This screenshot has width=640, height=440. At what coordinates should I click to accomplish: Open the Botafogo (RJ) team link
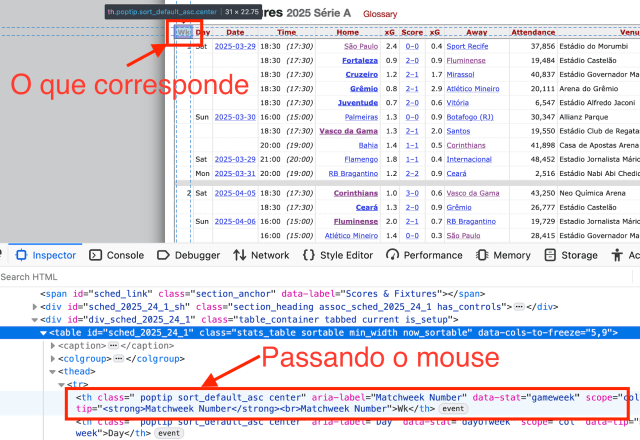470,117
